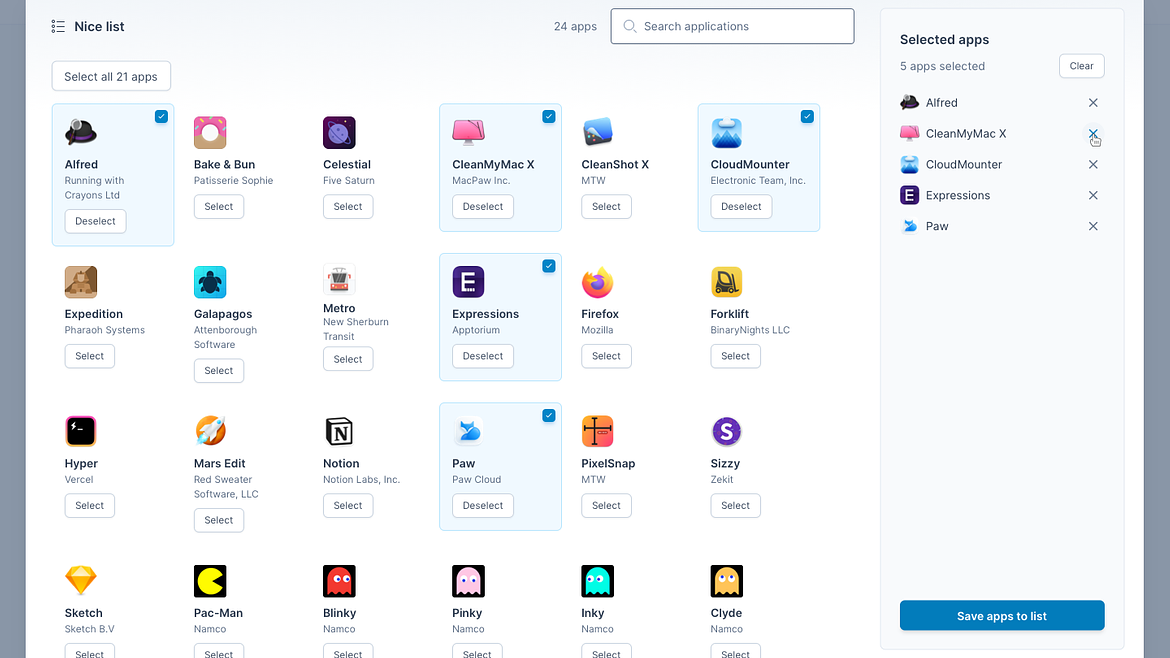Screen dimensions: 1170x658
Task: Deselect the Paw app
Action: tap(483, 505)
